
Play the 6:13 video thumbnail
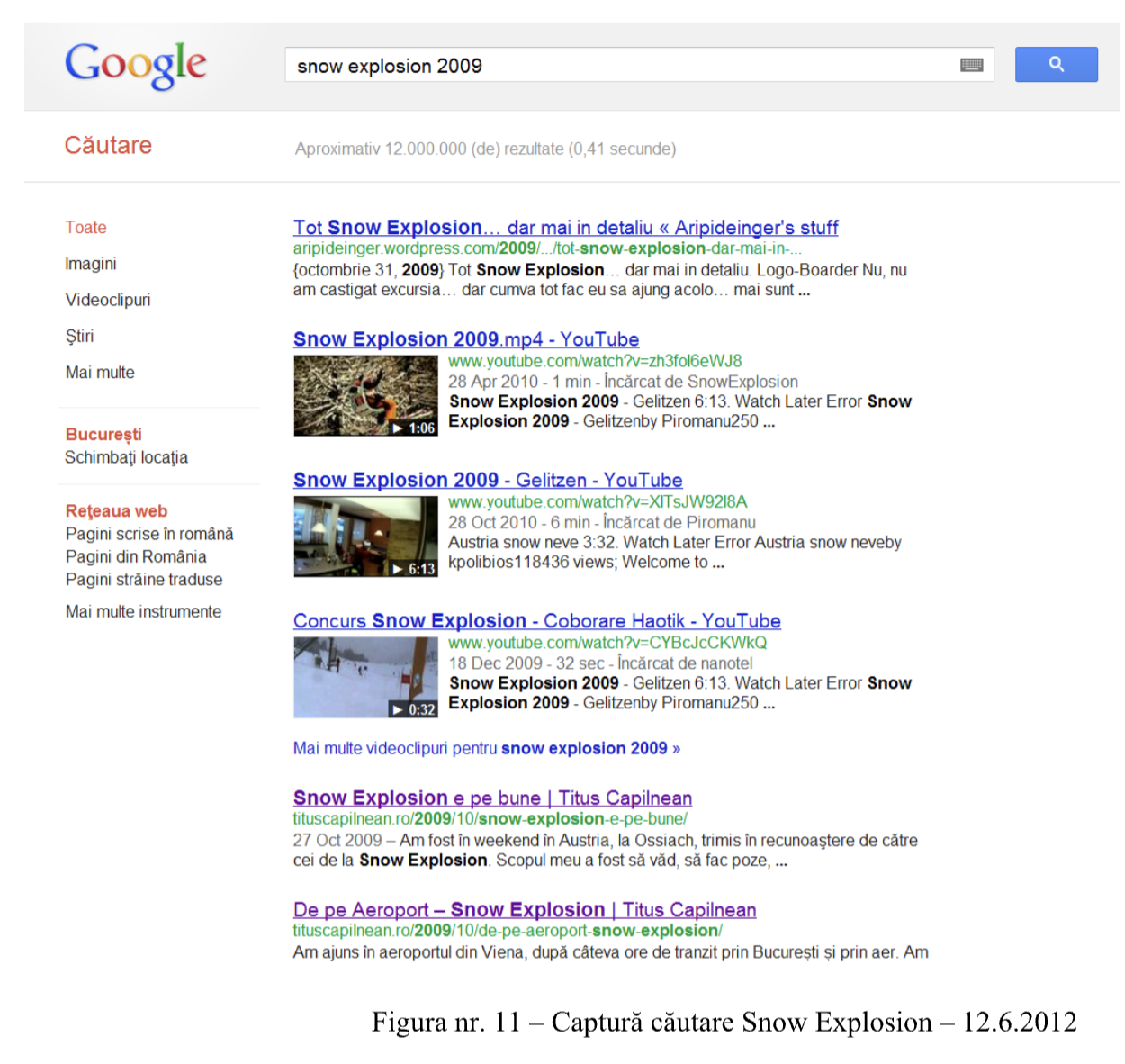point(365,537)
